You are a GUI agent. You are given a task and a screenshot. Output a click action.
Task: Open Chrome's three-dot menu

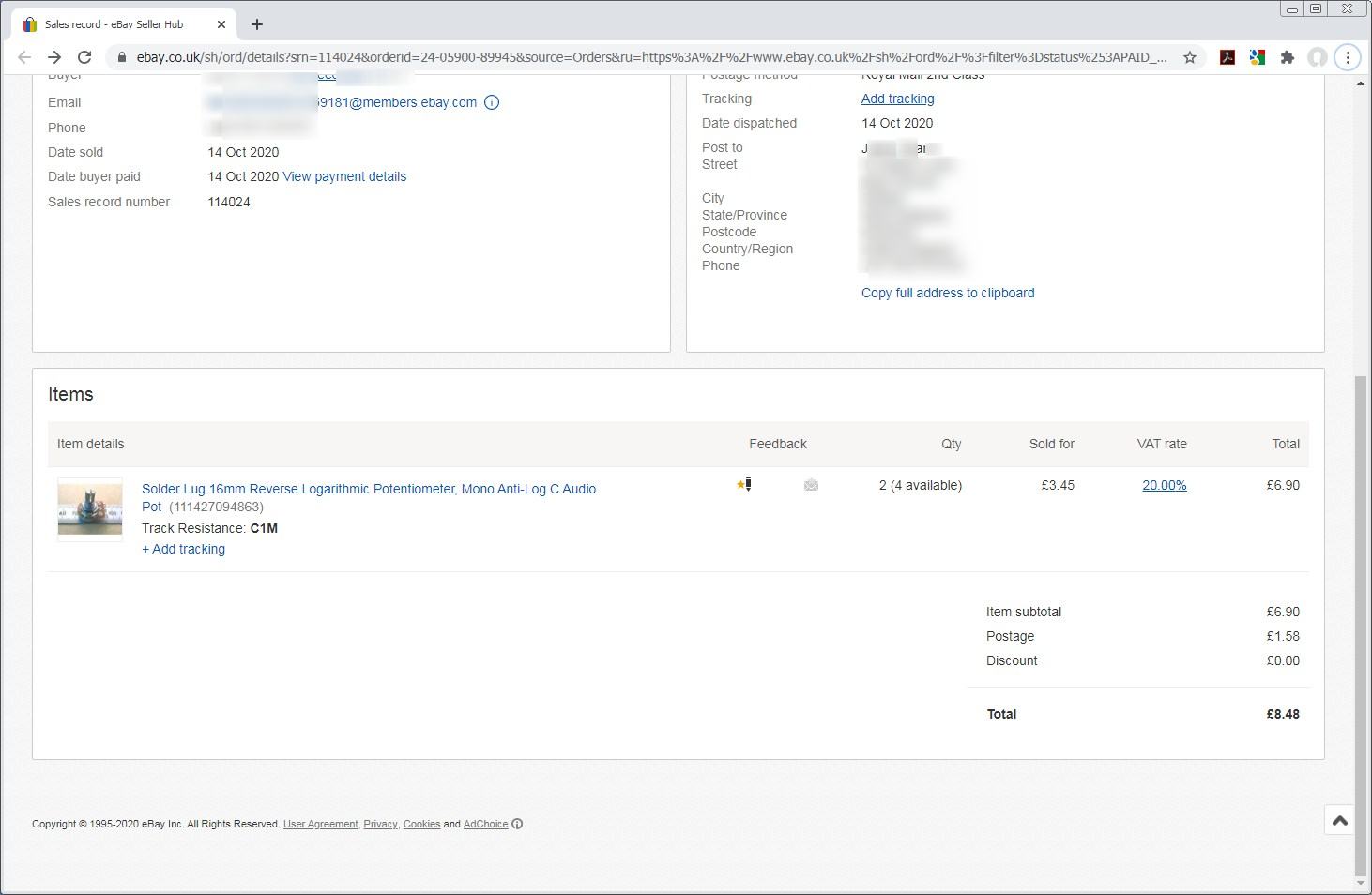[x=1348, y=57]
